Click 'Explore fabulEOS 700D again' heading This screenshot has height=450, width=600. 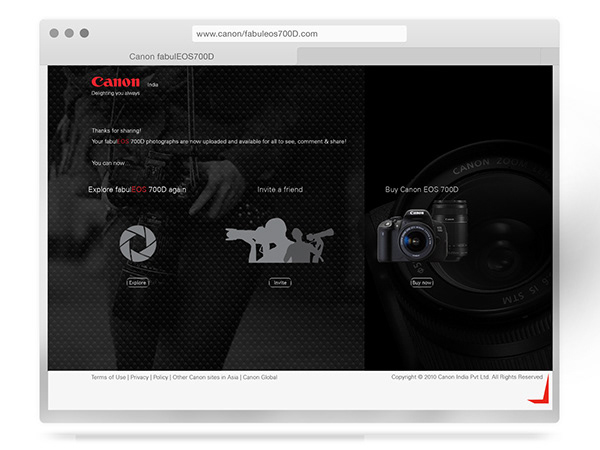pos(137,189)
